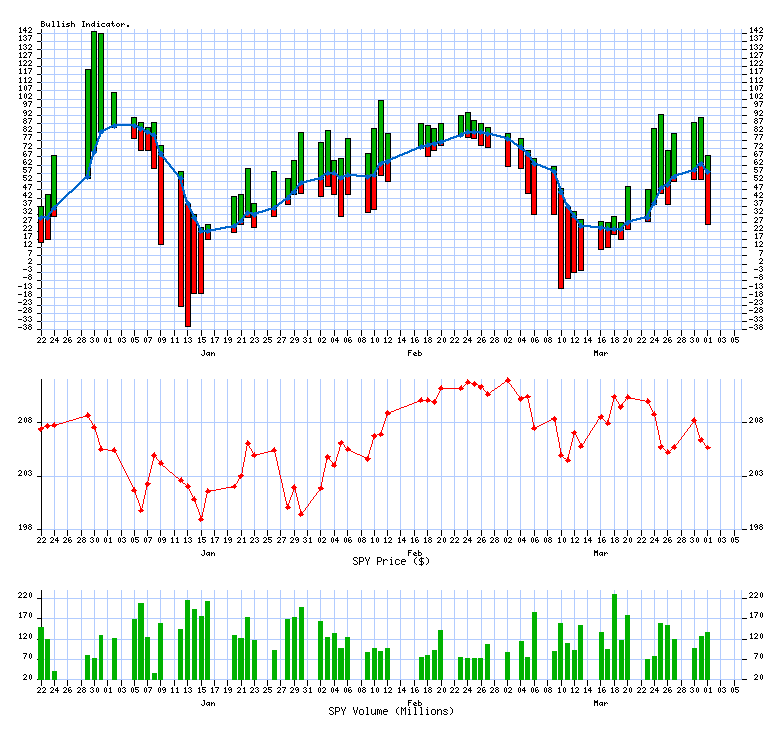Click the leftmost bar in the SPY volume chart

(41, 652)
